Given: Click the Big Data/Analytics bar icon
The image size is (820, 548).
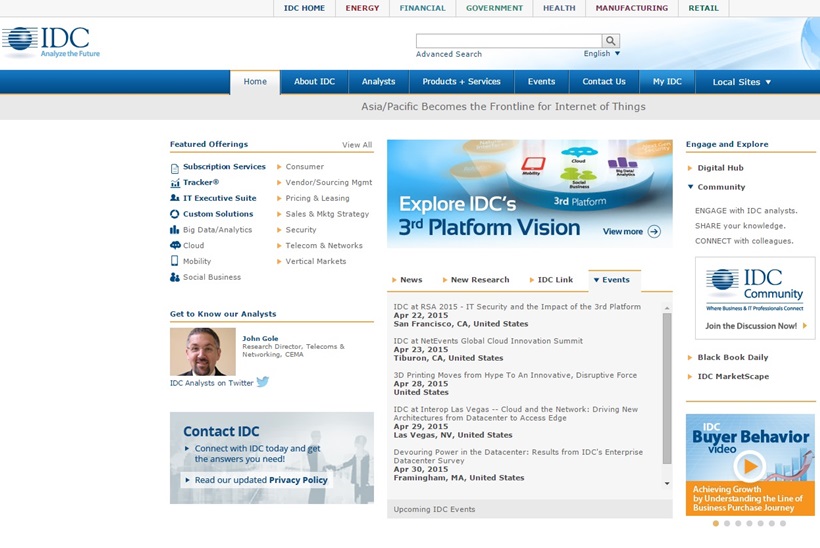Looking at the screenshot, I should pos(175,230).
